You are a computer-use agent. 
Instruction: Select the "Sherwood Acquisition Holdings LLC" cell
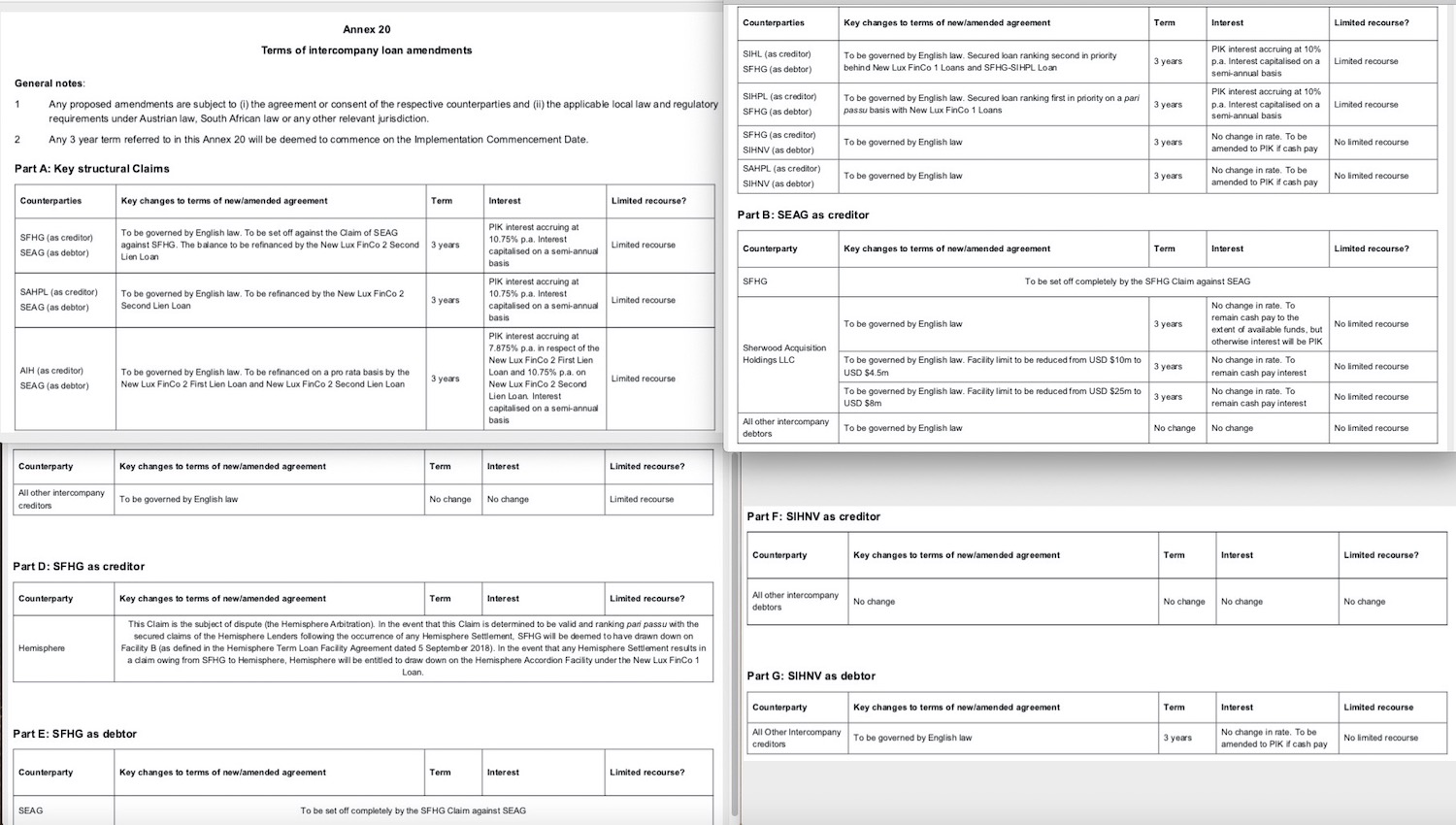coord(789,354)
